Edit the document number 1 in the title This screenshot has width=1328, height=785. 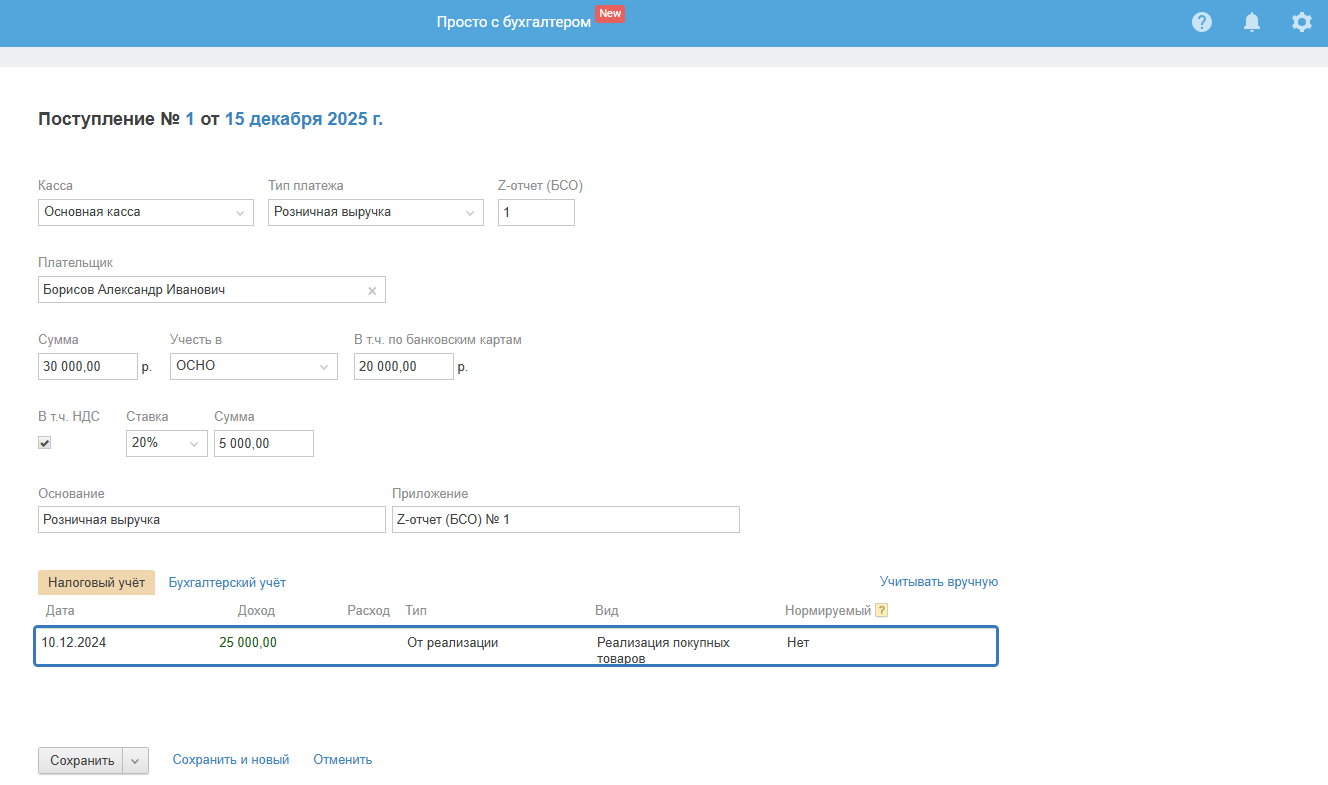190,120
